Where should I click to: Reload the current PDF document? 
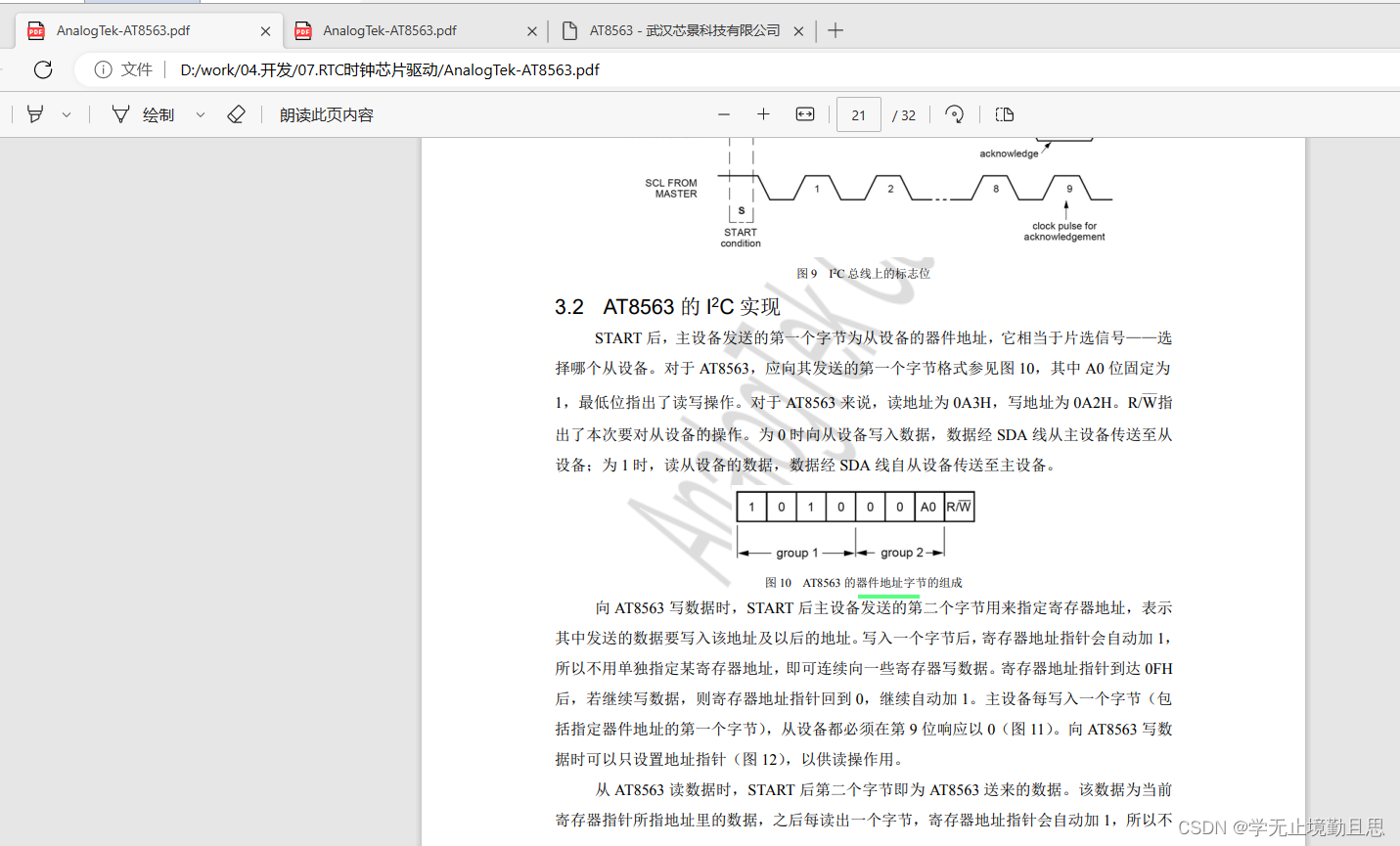click(x=42, y=69)
